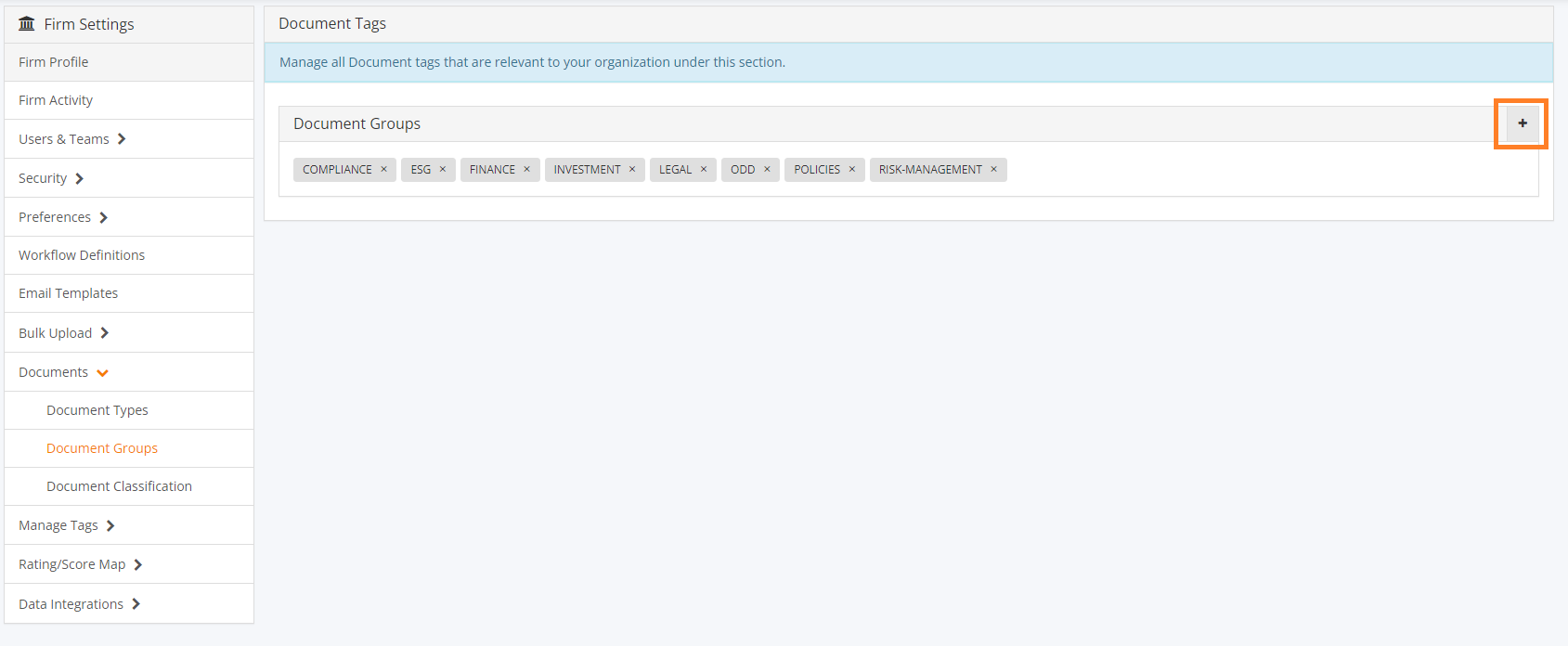
Task: Expand the Preferences chevron
Action: (x=103, y=217)
